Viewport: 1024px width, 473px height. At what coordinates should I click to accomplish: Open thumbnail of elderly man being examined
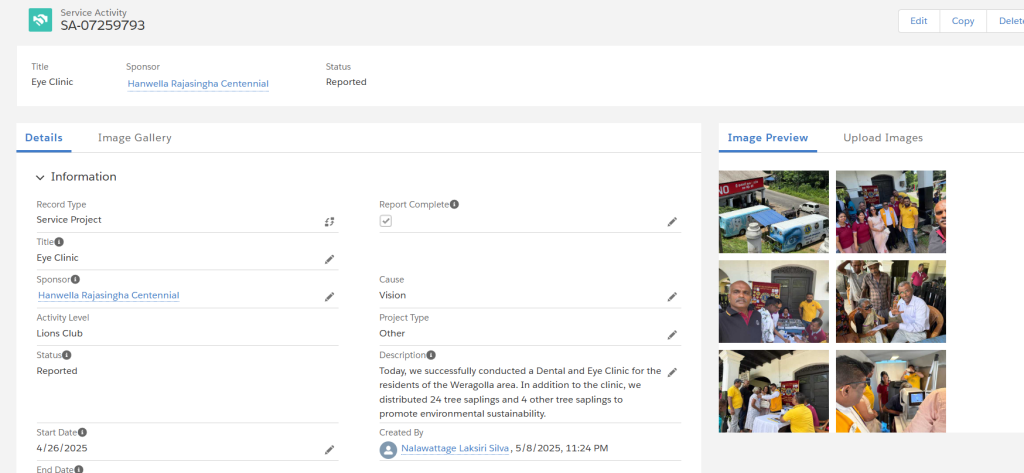891,301
